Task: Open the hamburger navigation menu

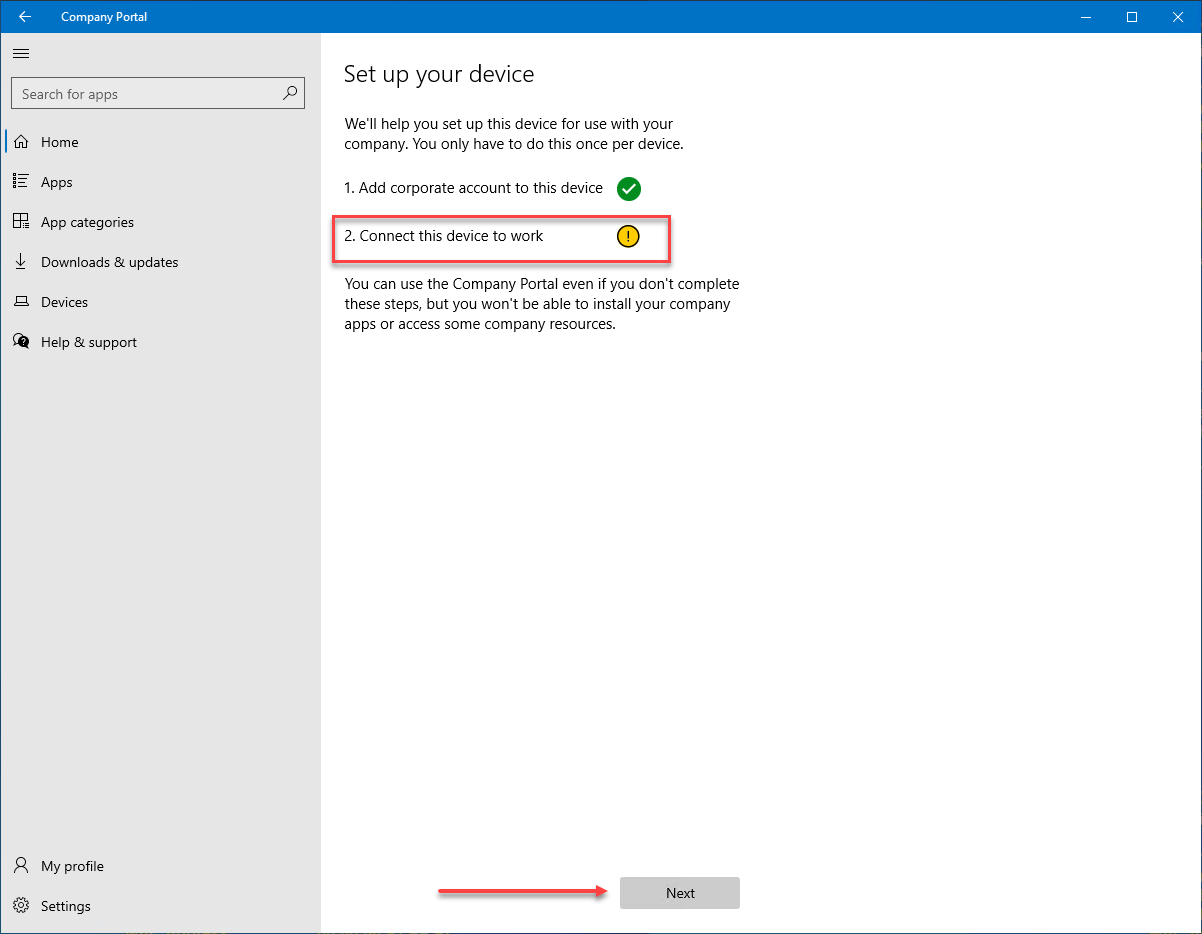Action: click(x=21, y=53)
